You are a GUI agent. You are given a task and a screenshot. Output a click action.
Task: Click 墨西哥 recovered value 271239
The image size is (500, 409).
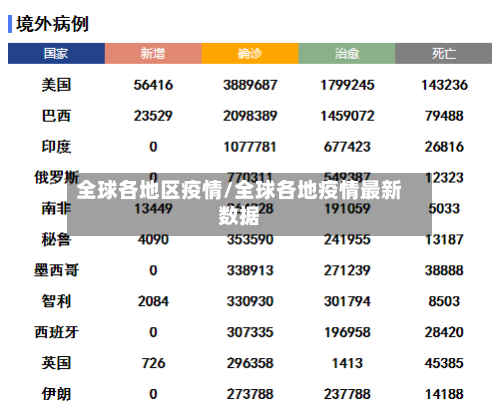click(x=347, y=270)
